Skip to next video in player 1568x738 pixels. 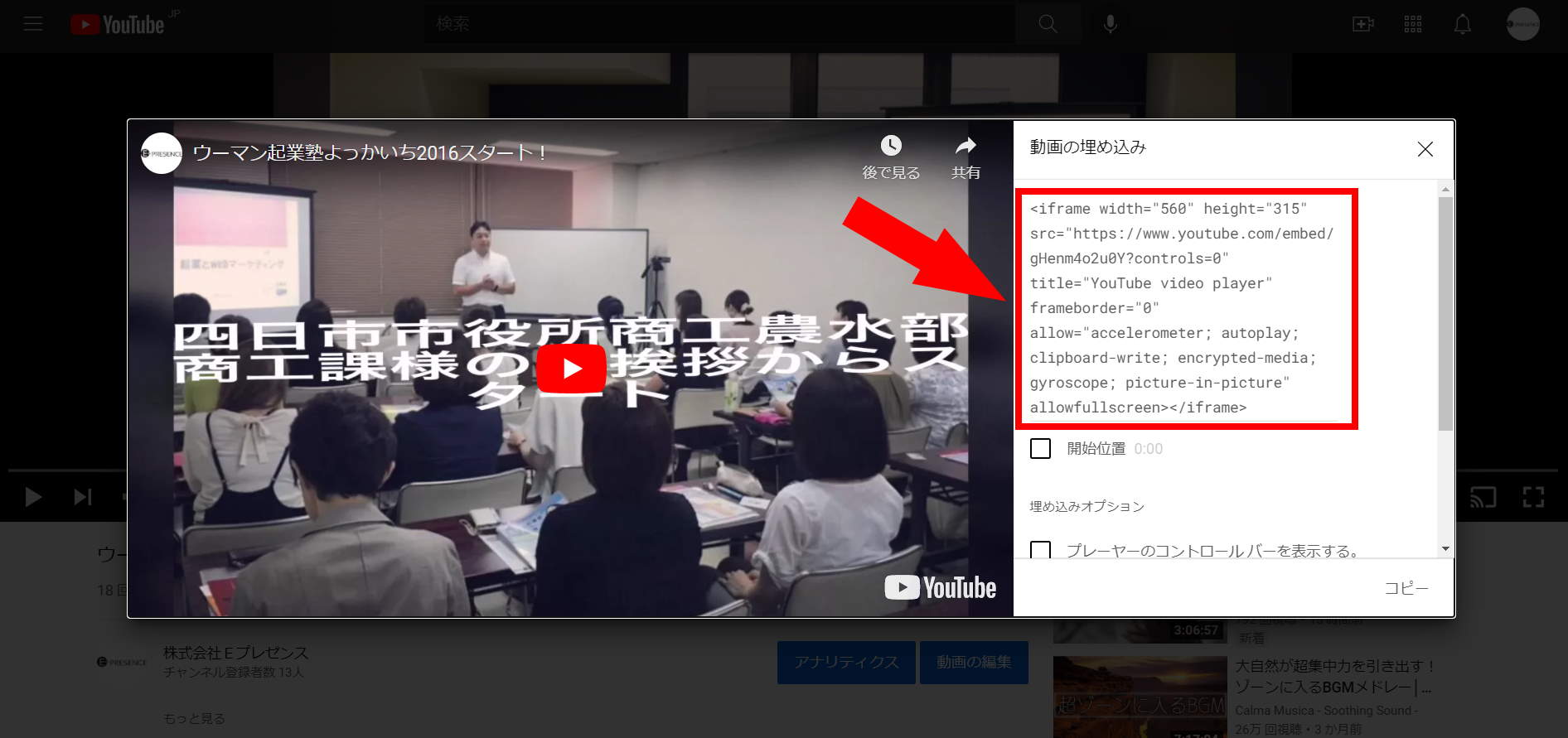83,497
